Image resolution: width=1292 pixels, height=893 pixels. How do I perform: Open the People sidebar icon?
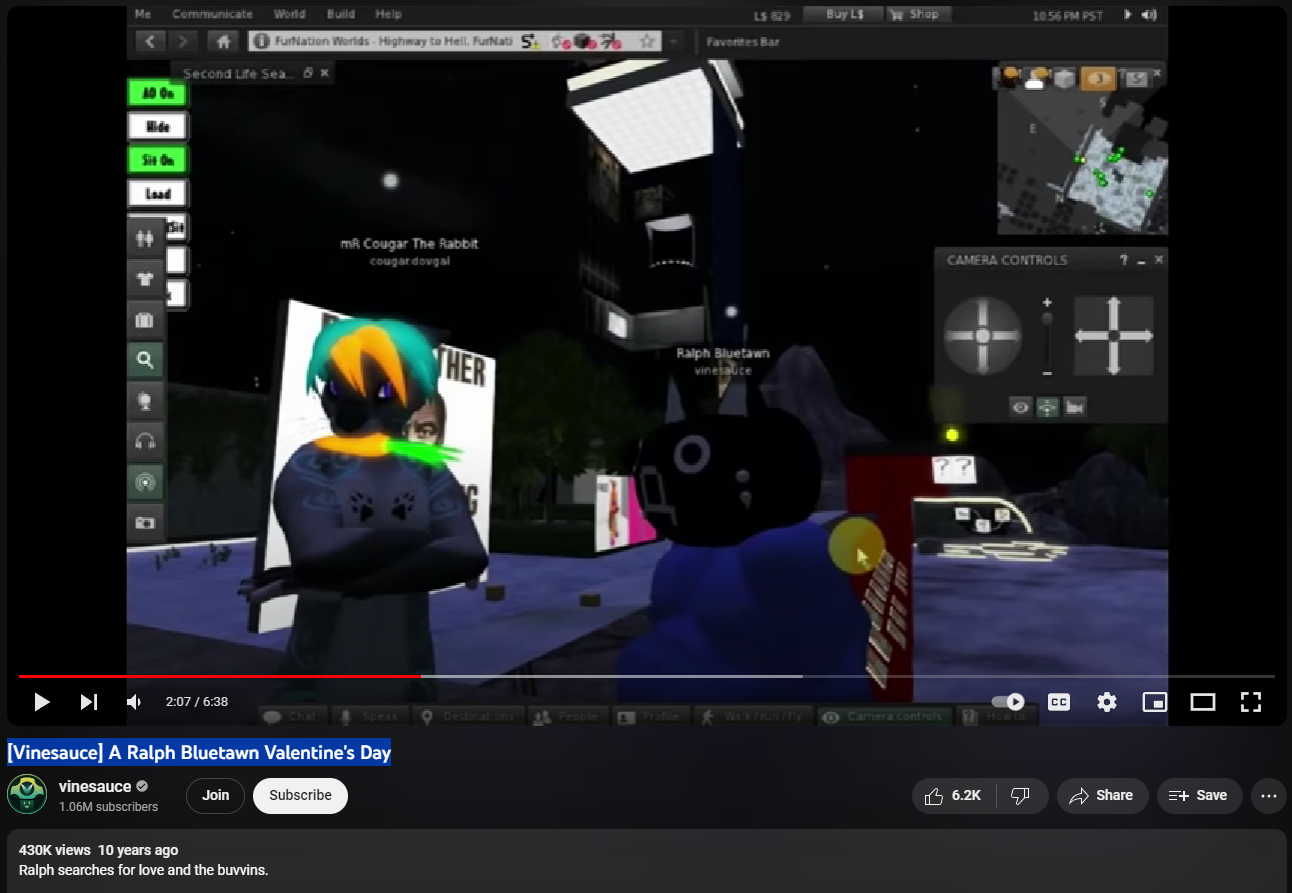pos(145,239)
